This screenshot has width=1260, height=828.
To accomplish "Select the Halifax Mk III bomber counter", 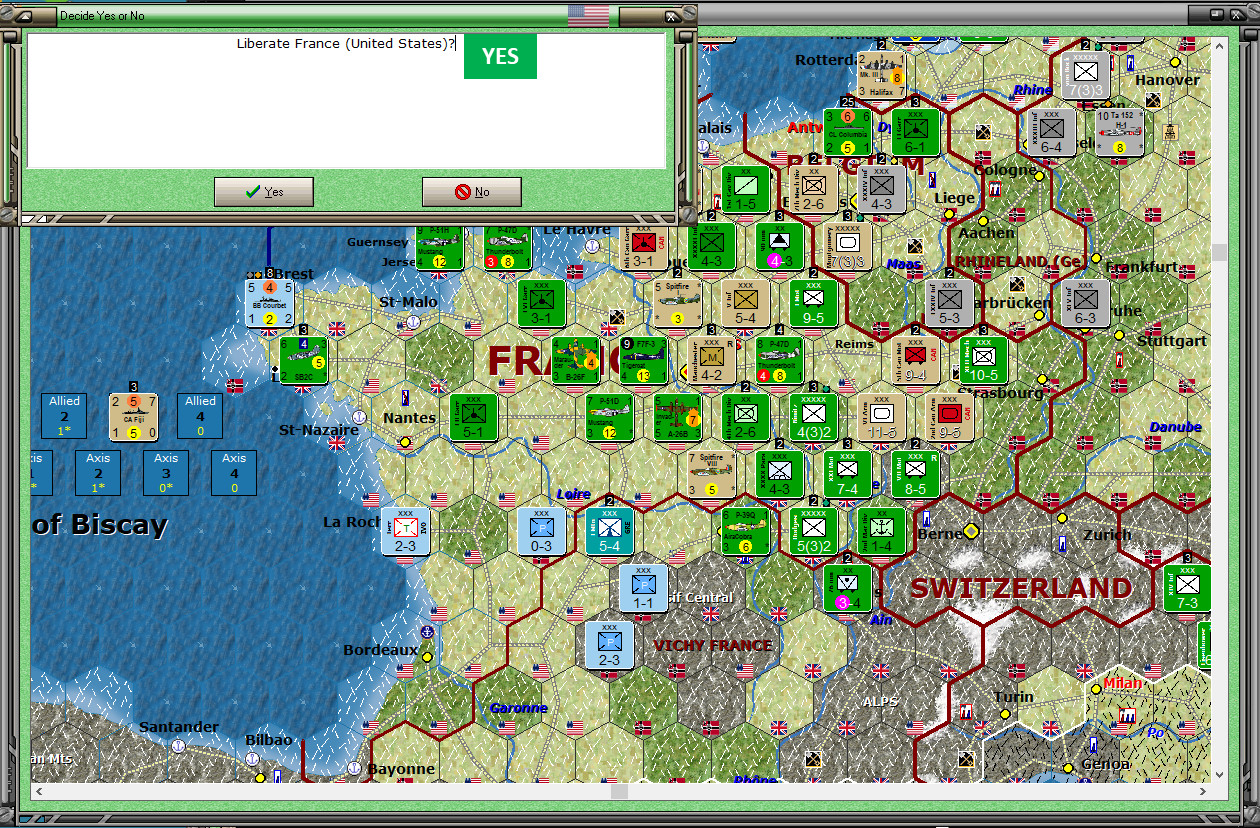I will [x=881, y=75].
